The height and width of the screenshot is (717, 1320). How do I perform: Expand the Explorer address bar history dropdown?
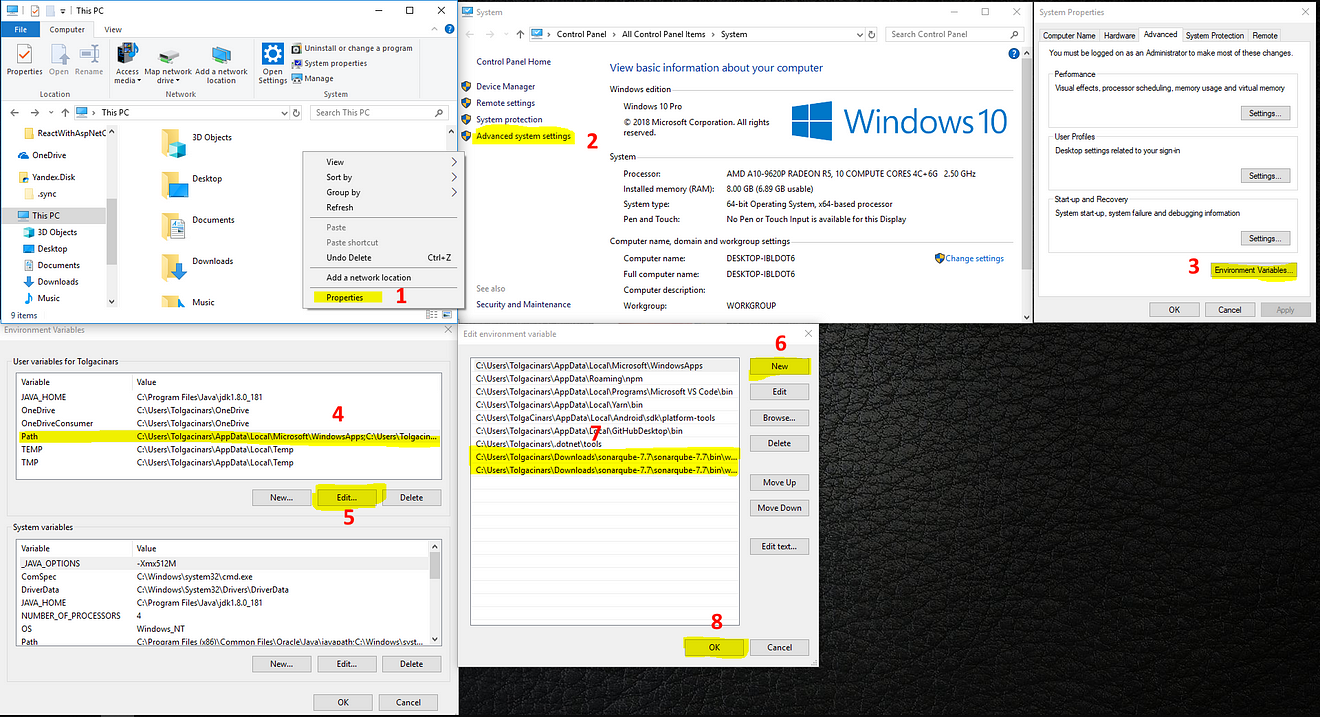pyautogui.click(x=285, y=113)
